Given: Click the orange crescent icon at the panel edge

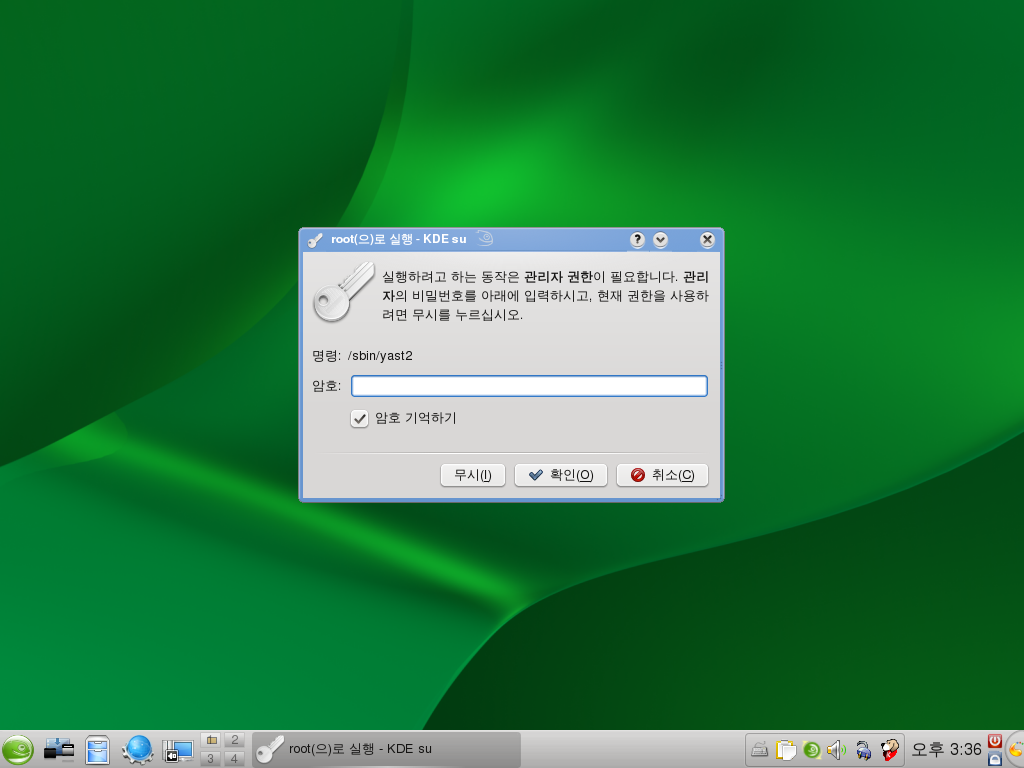Looking at the screenshot, I should 1016,750.
